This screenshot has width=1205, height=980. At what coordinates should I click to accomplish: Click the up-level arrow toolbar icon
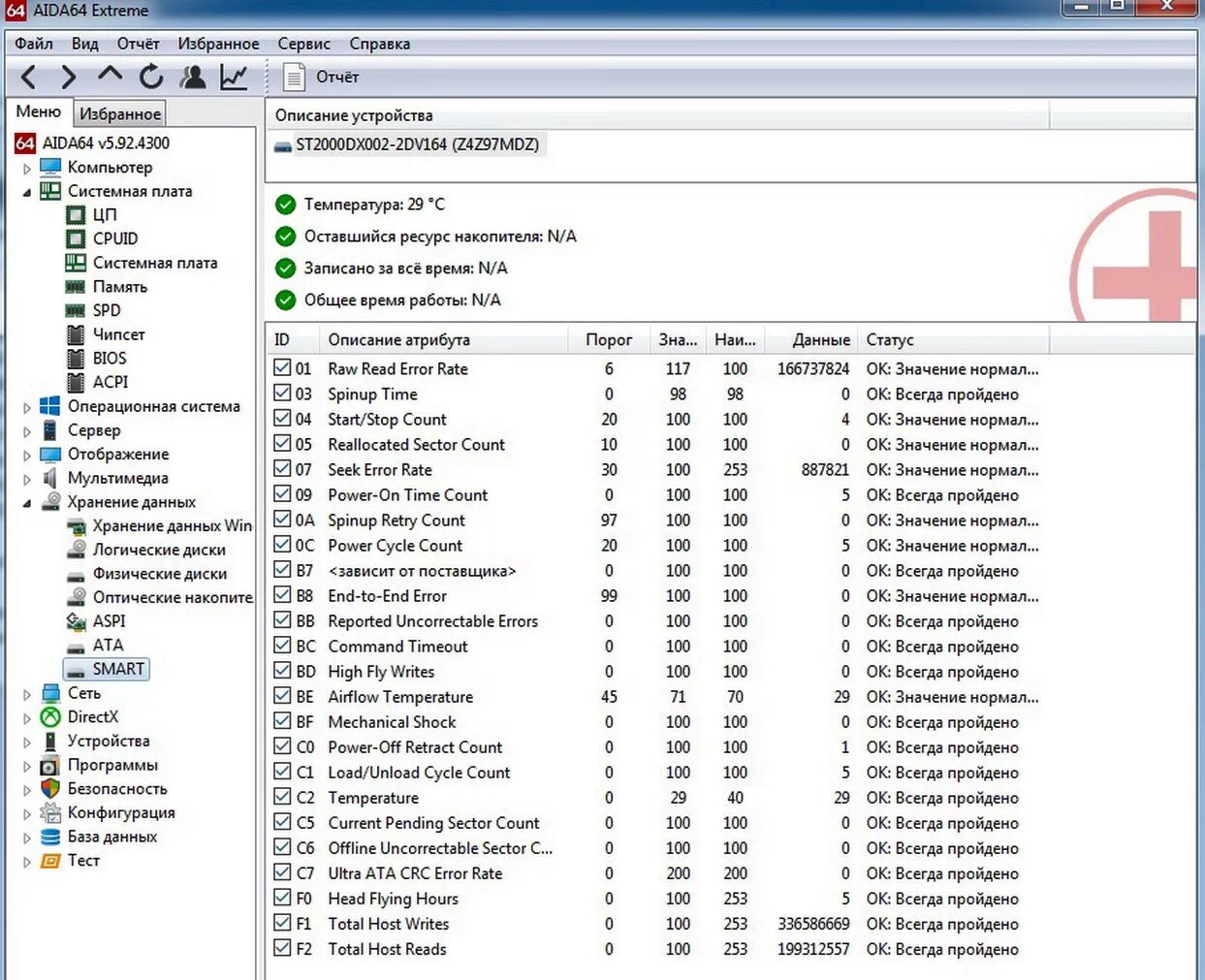(x=110, y=75)
